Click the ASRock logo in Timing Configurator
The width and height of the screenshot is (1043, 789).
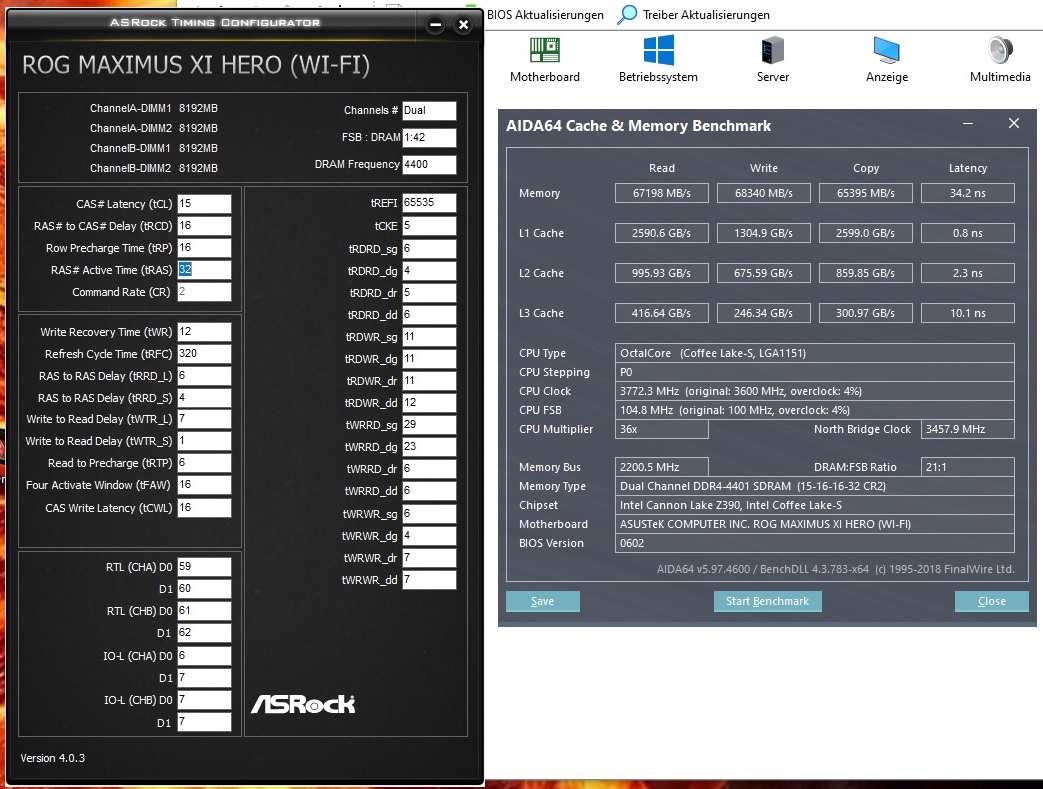[303, 704]
